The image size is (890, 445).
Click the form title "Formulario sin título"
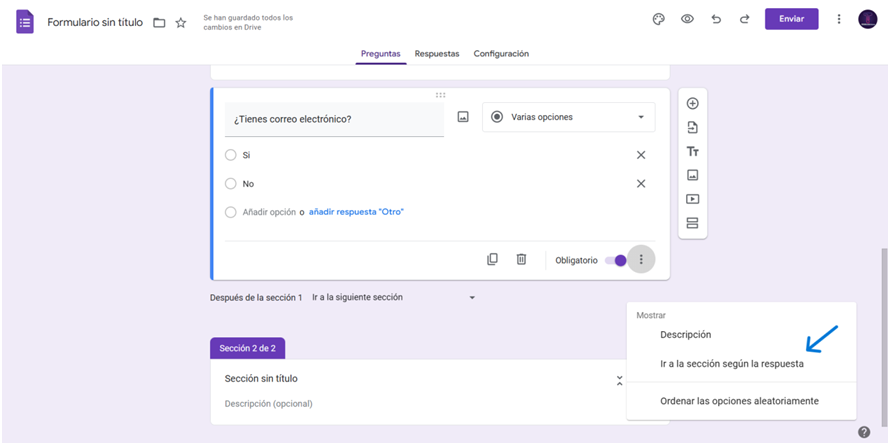tap(95, 23)
